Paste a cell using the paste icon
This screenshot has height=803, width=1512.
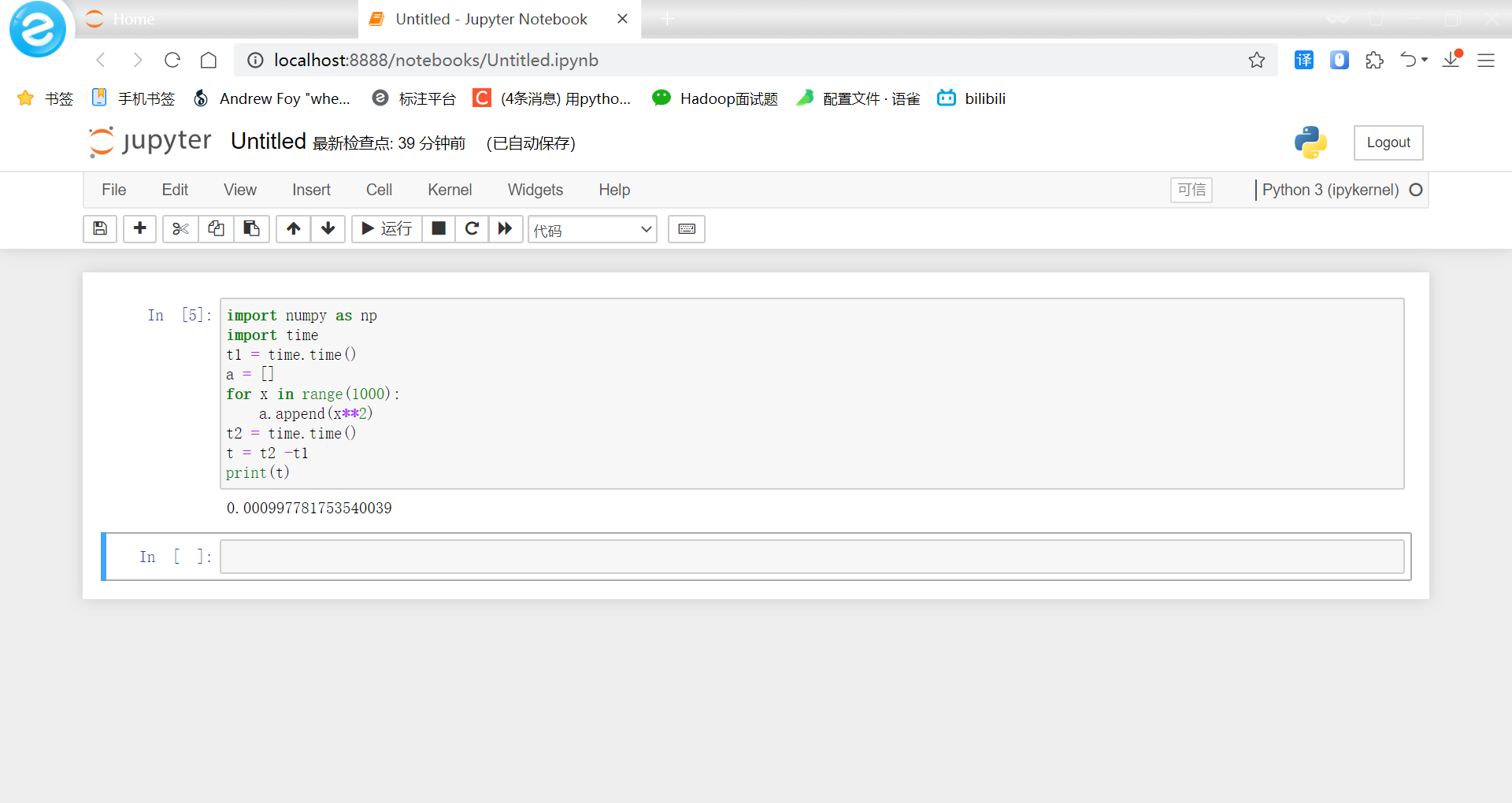pos(251,229)
